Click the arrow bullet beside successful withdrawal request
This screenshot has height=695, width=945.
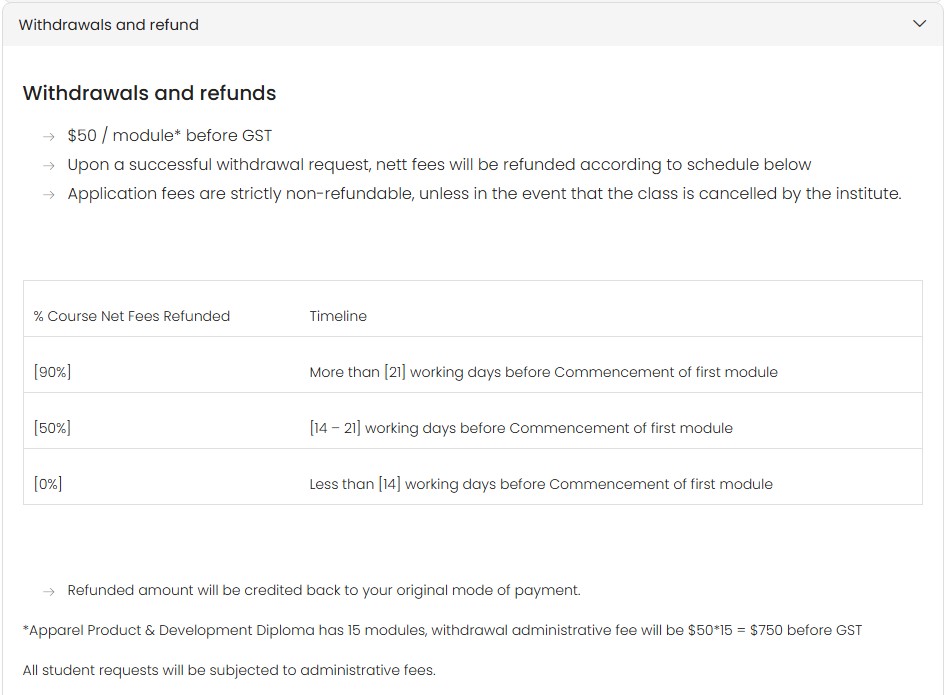pyautogui.click(x=49, y=166)
